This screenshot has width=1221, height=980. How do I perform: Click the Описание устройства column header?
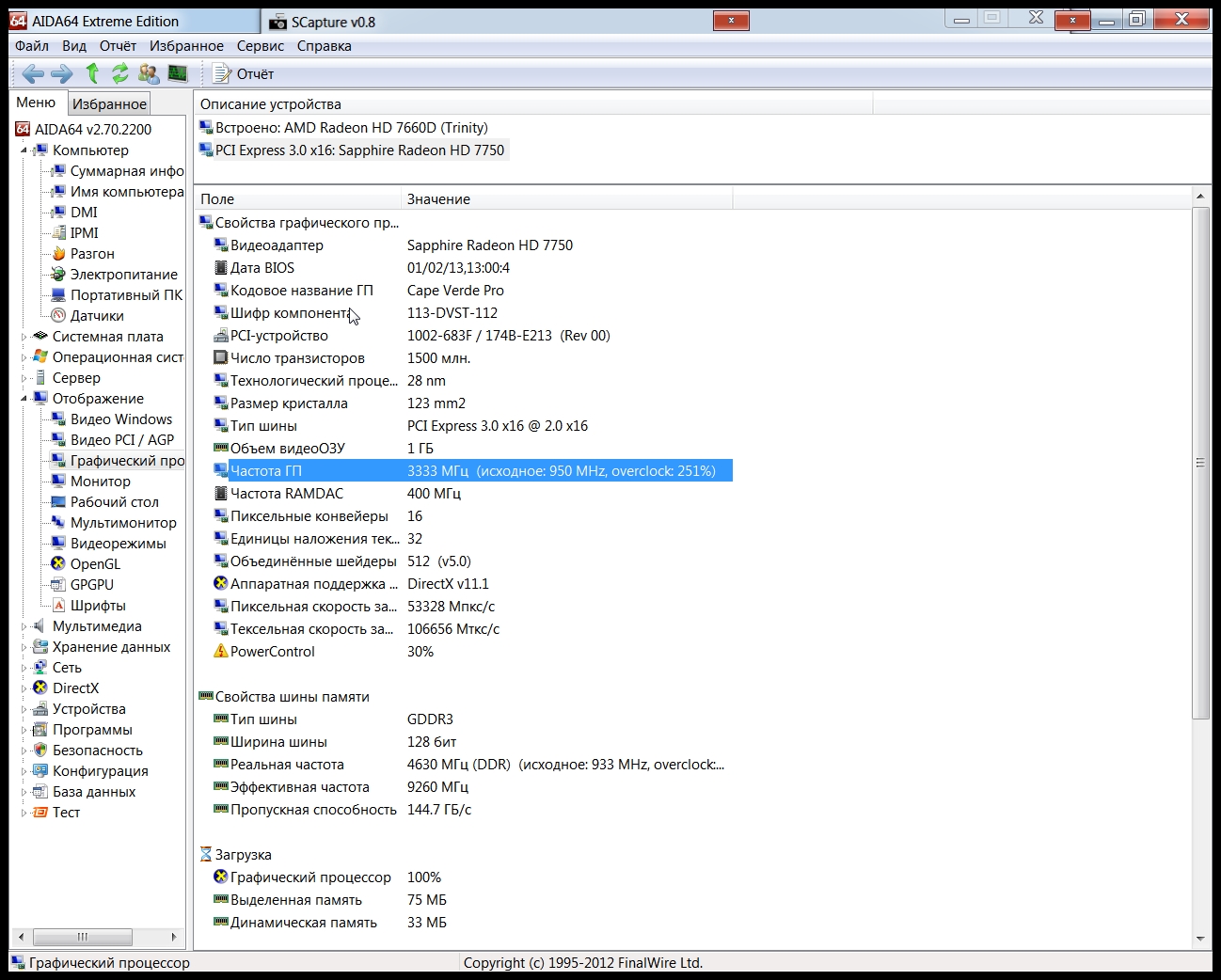coord(533,103)
